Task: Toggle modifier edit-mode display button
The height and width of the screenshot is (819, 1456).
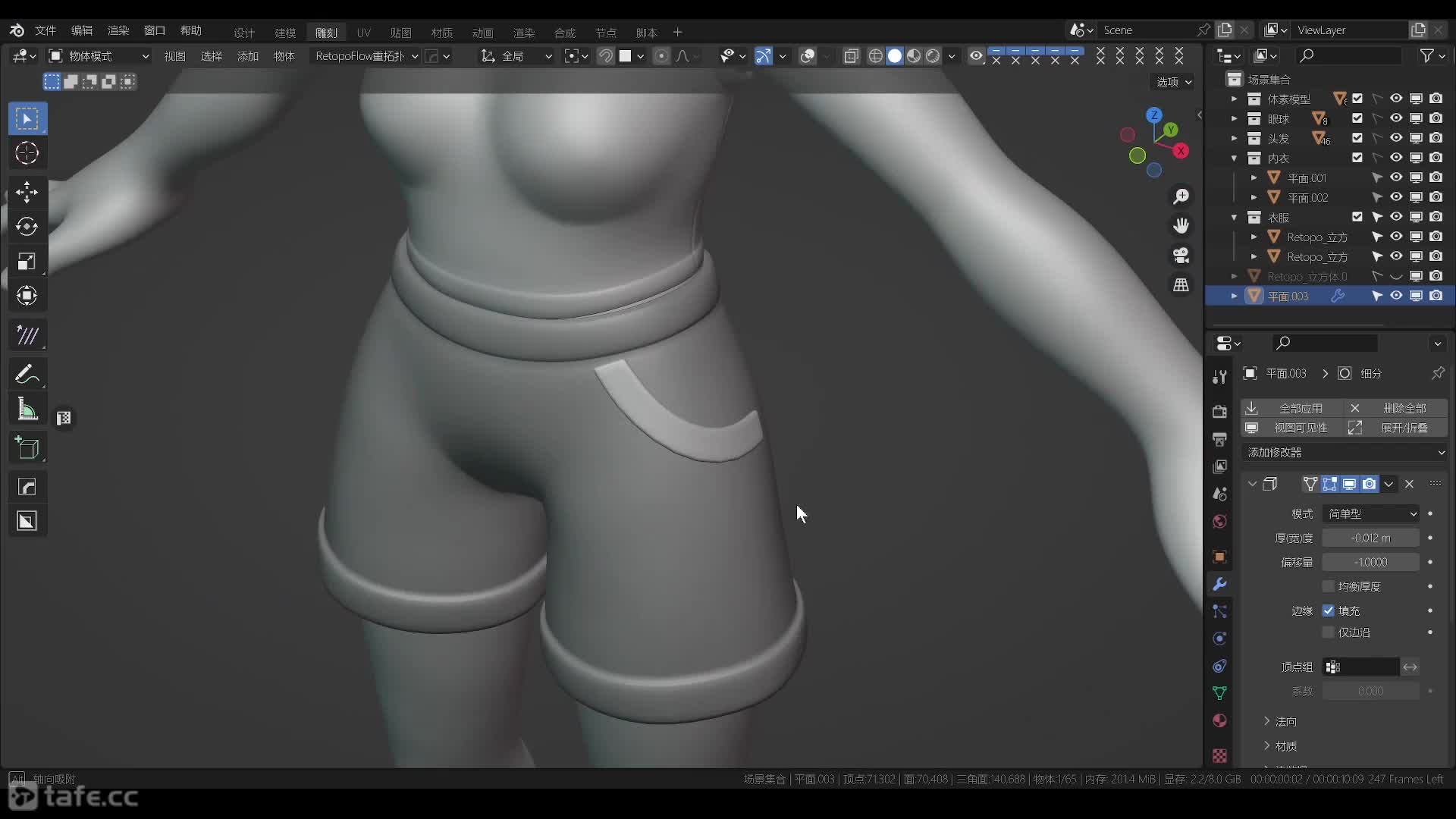Action: click(x=1330, y=484)
